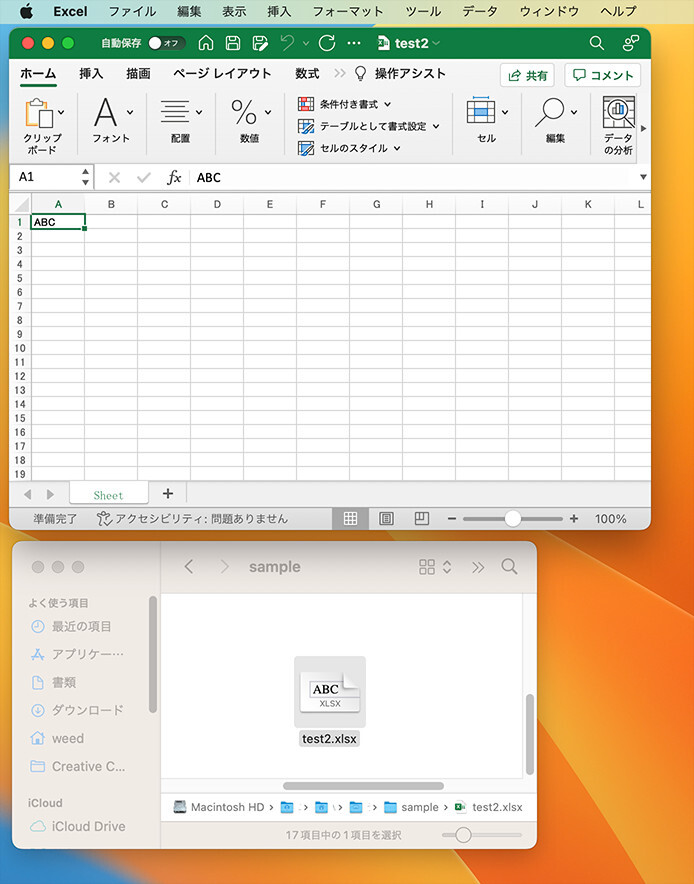The image size is (694, 884).
Task: Open the 数値 percent group icon
Action: click(x=244, y=112)
